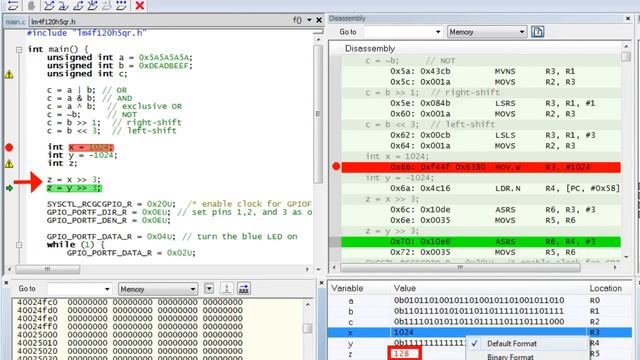This screenshot has height=360, width=640.
Task: Click the editor horizontal scrollbar right arrow
Action: pos(307,269)
